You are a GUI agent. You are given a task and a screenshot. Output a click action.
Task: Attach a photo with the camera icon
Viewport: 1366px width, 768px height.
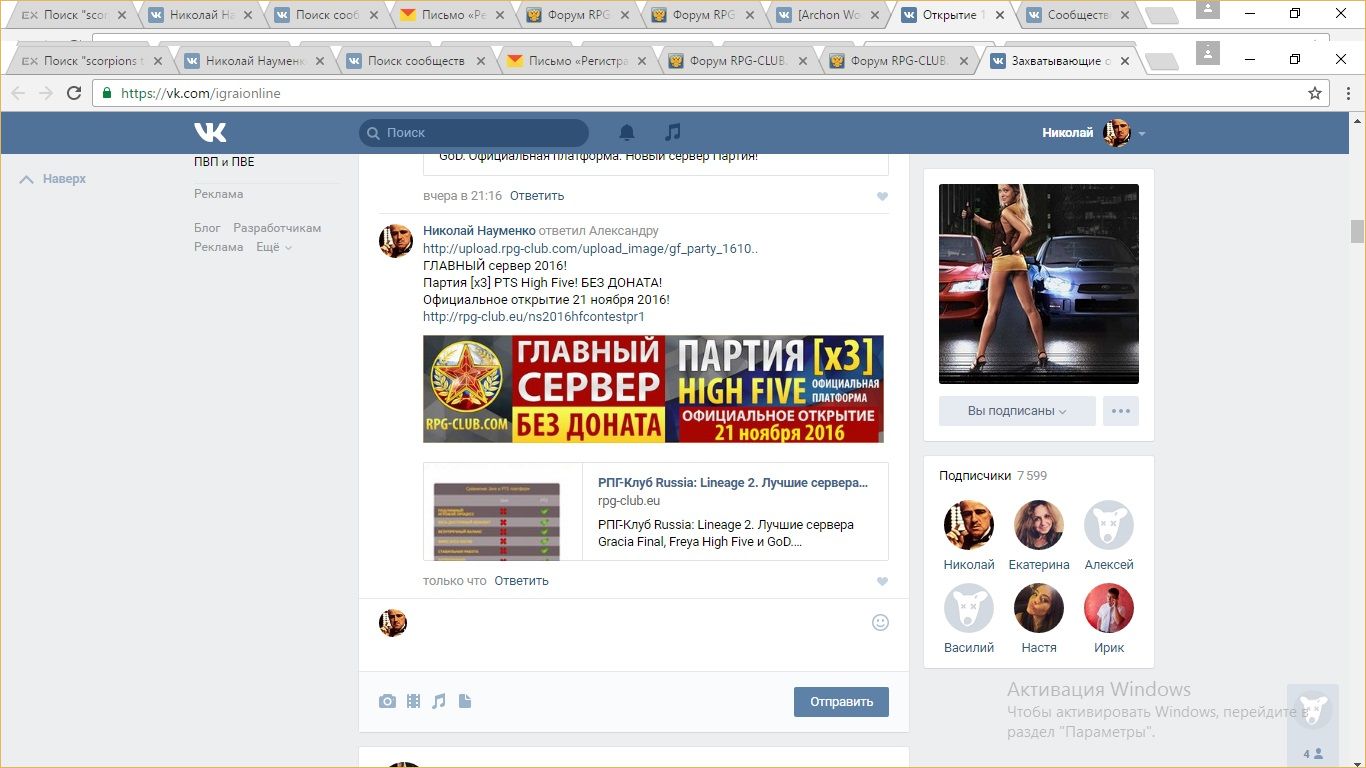click(387, 702)
